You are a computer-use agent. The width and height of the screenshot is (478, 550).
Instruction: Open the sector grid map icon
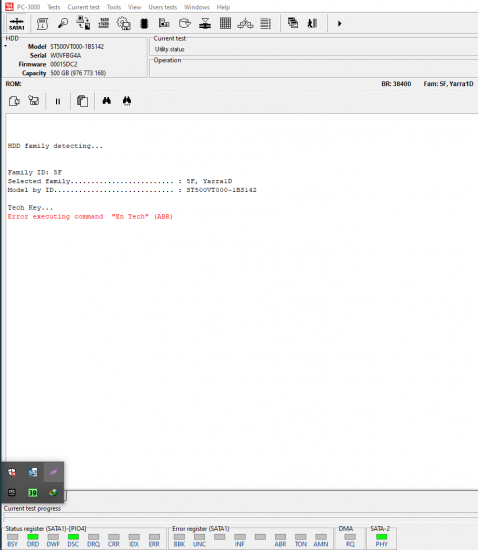(x=225, y=24)
